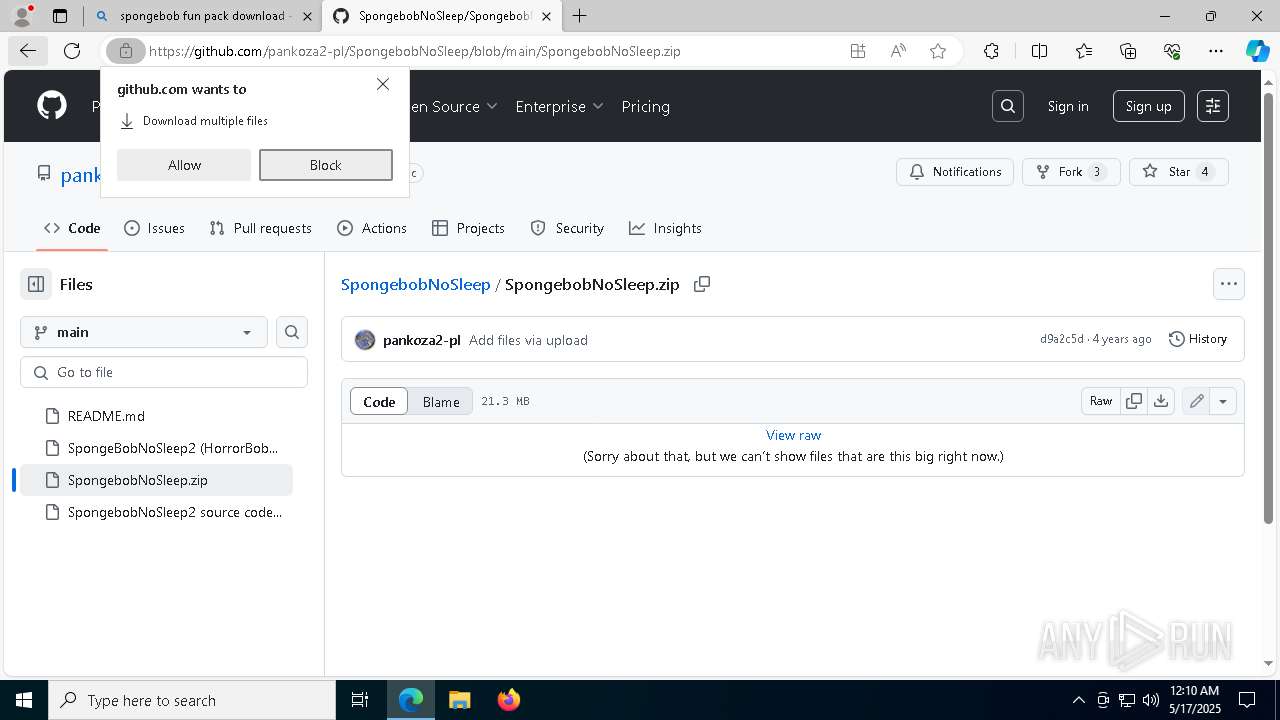Open more edit options dropdown arrow
Screen dimensions: 1280x720
click(1223, 401)
